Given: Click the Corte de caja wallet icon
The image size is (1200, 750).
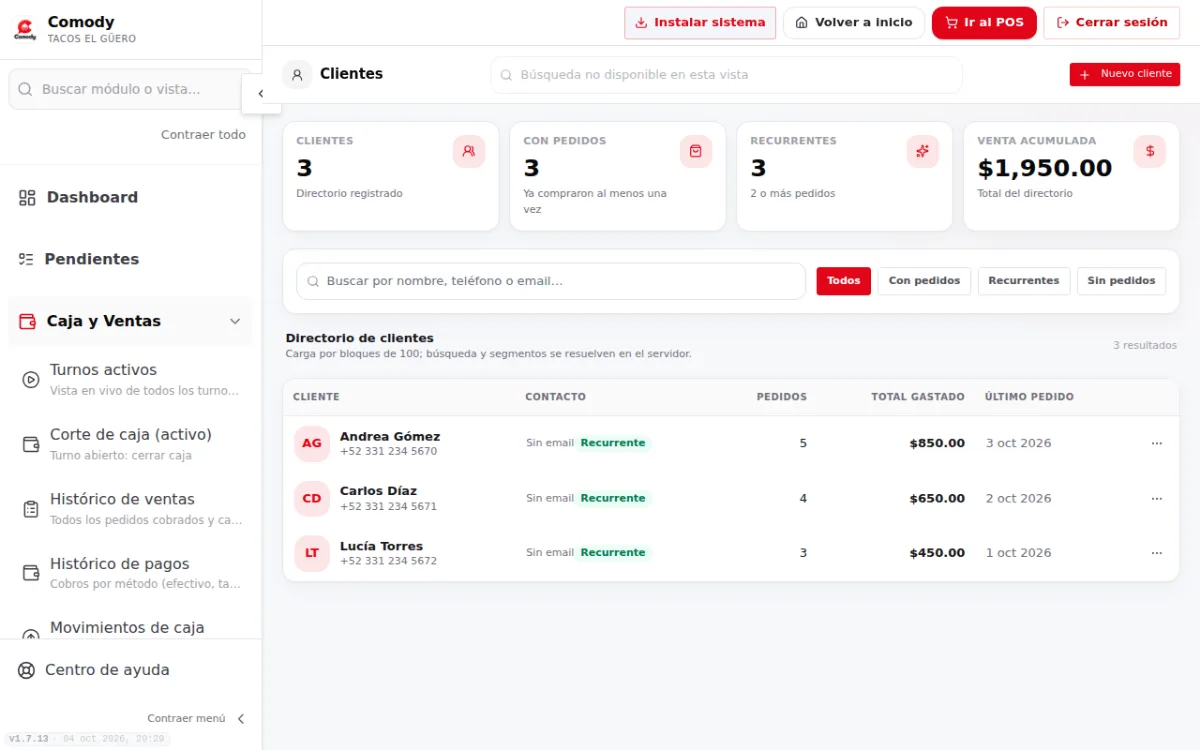Looking at the screenshot, I should [x=31, y=444].
